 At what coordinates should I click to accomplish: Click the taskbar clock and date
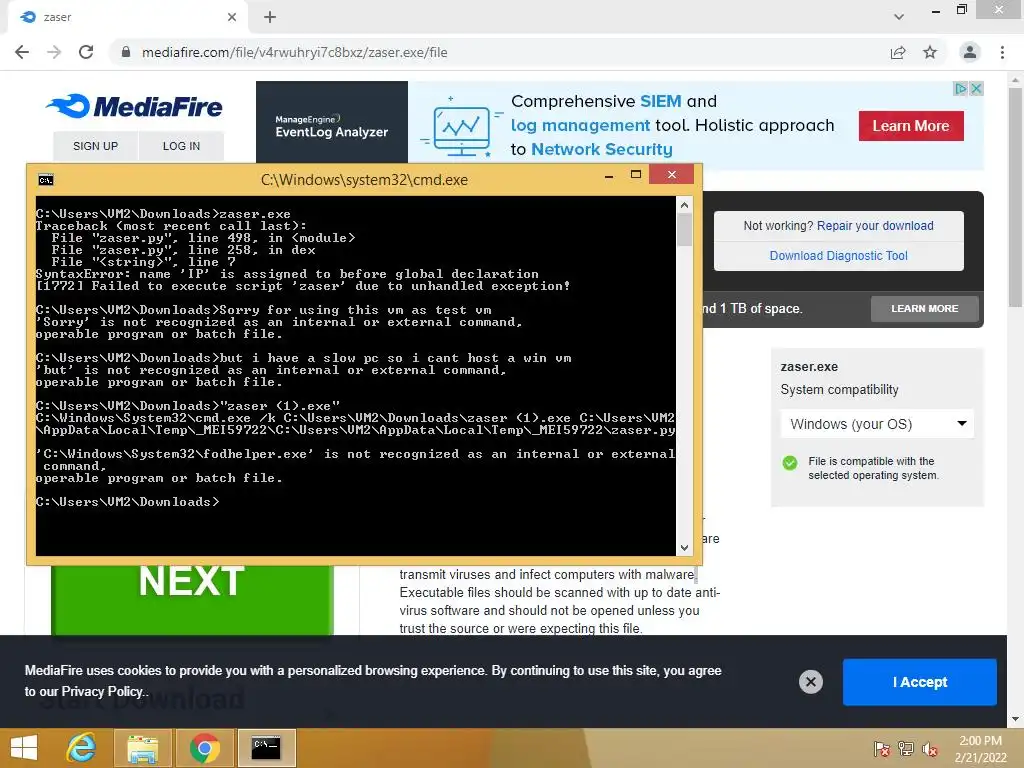[x=980, y=749]
